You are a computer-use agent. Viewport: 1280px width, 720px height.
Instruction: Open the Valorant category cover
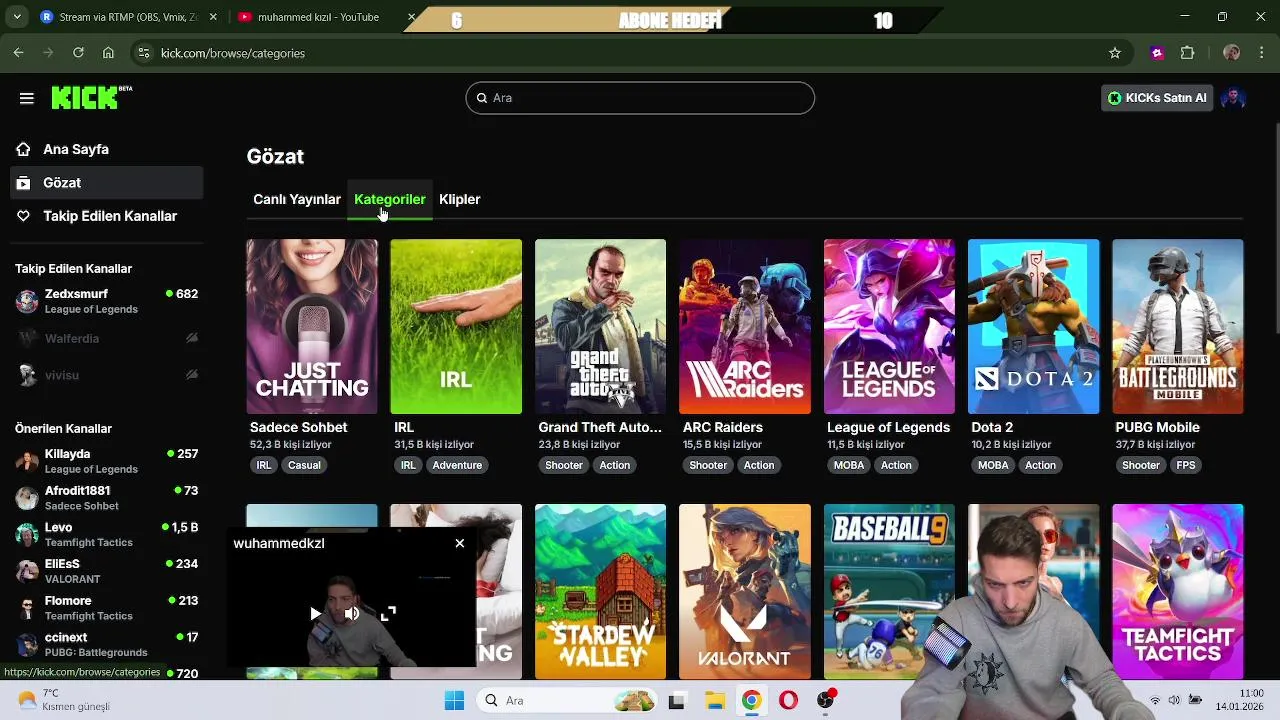coord(745,591)
